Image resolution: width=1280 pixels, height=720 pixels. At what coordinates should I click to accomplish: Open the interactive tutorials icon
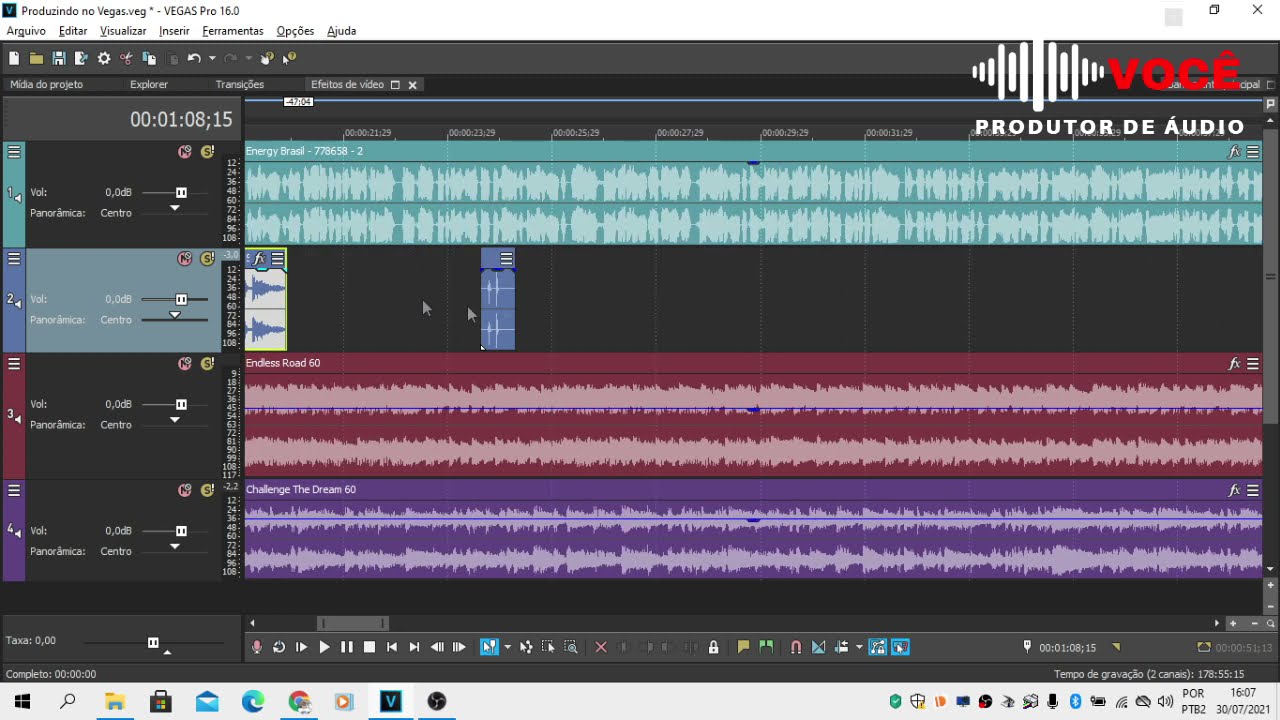(x=267, y=58)
